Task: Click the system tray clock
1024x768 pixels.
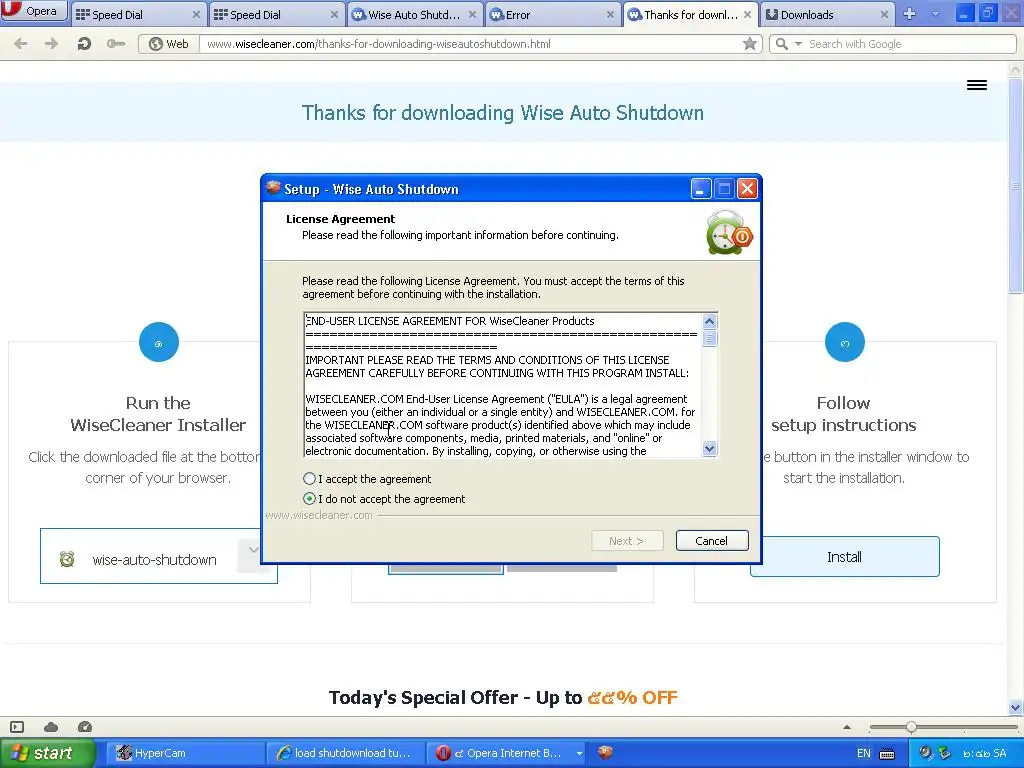Action: [985, 753]
